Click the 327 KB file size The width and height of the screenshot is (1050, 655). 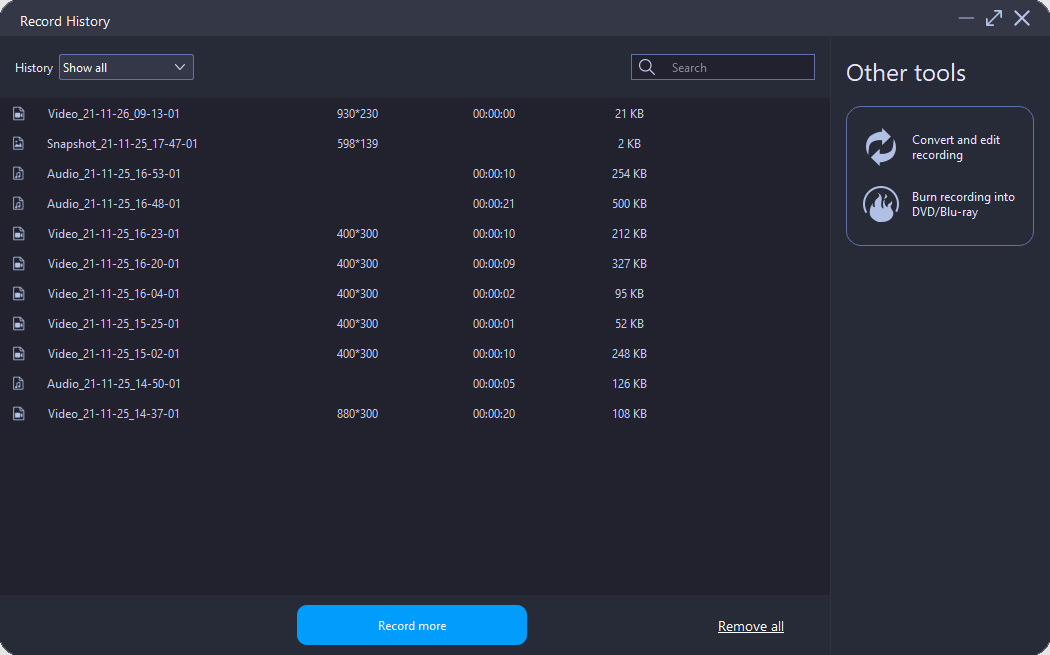pos(629,264)
